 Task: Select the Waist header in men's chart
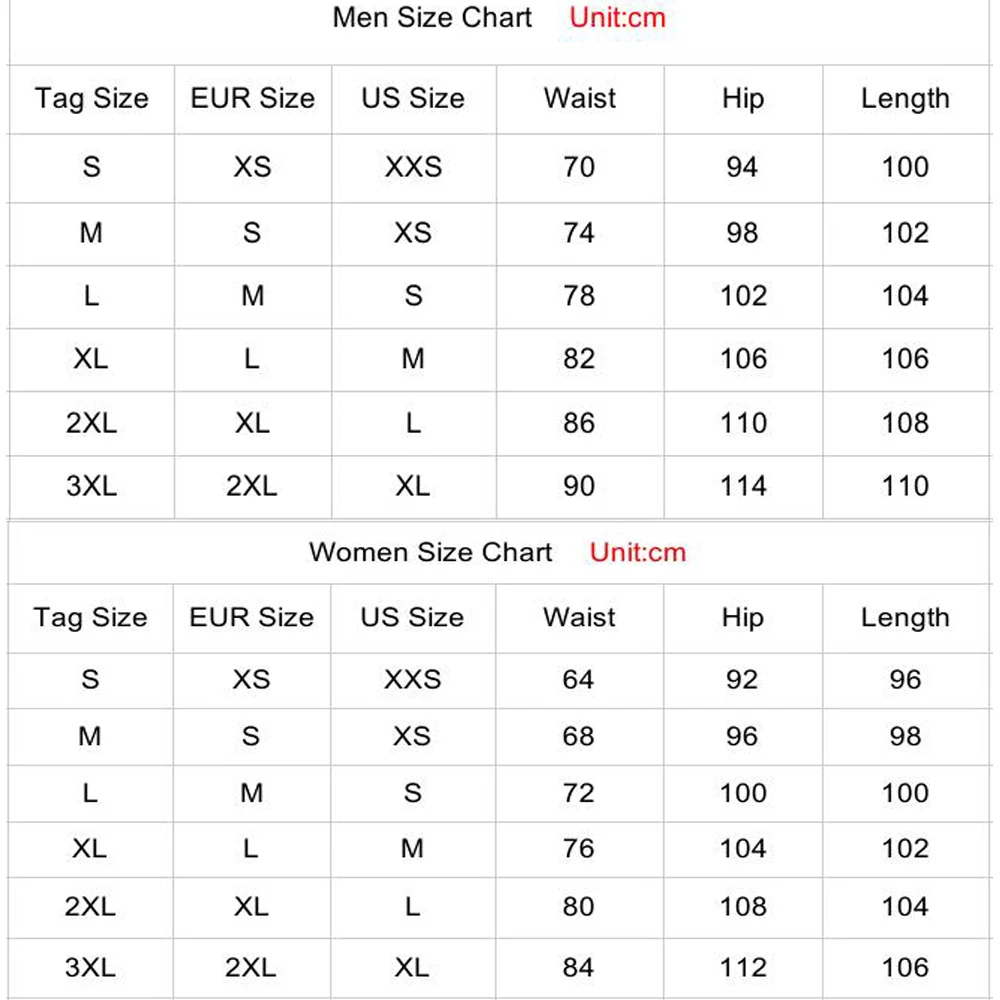580,98
